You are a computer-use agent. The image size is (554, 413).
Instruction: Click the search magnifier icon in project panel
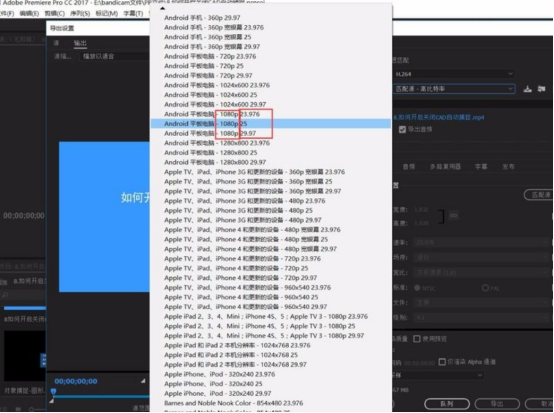(5, 295)
